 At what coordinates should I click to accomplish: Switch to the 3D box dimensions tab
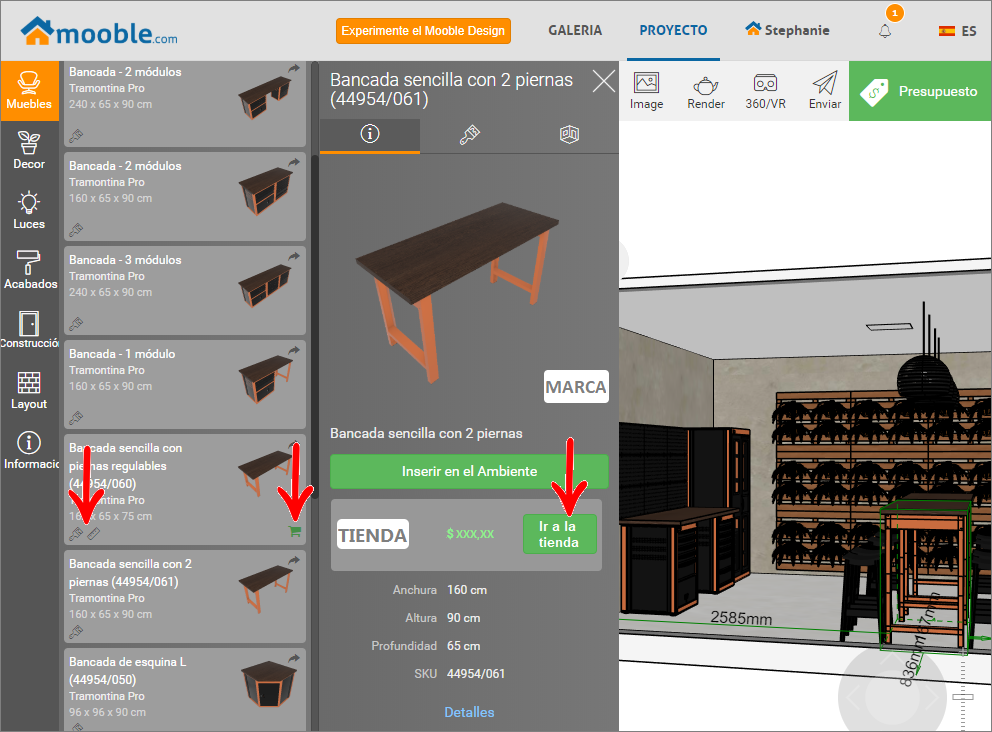(569, 134)
